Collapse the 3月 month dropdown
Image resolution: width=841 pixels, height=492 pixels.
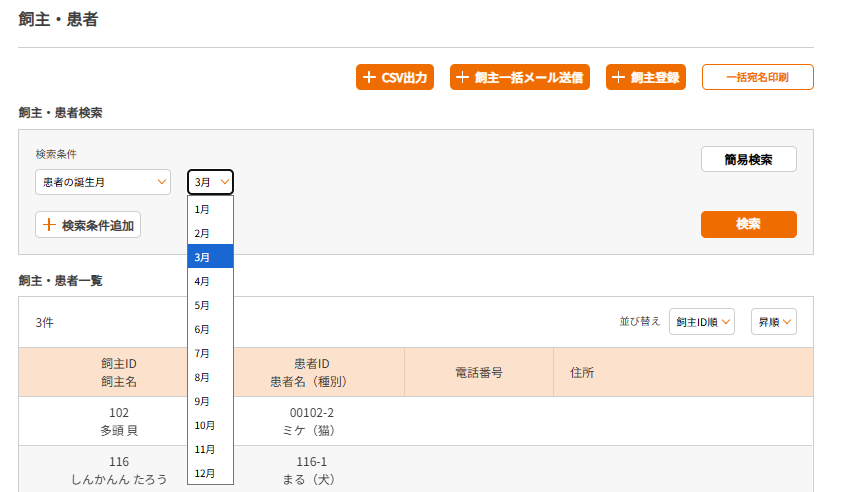pyautogui.click(x=210, y=182)
